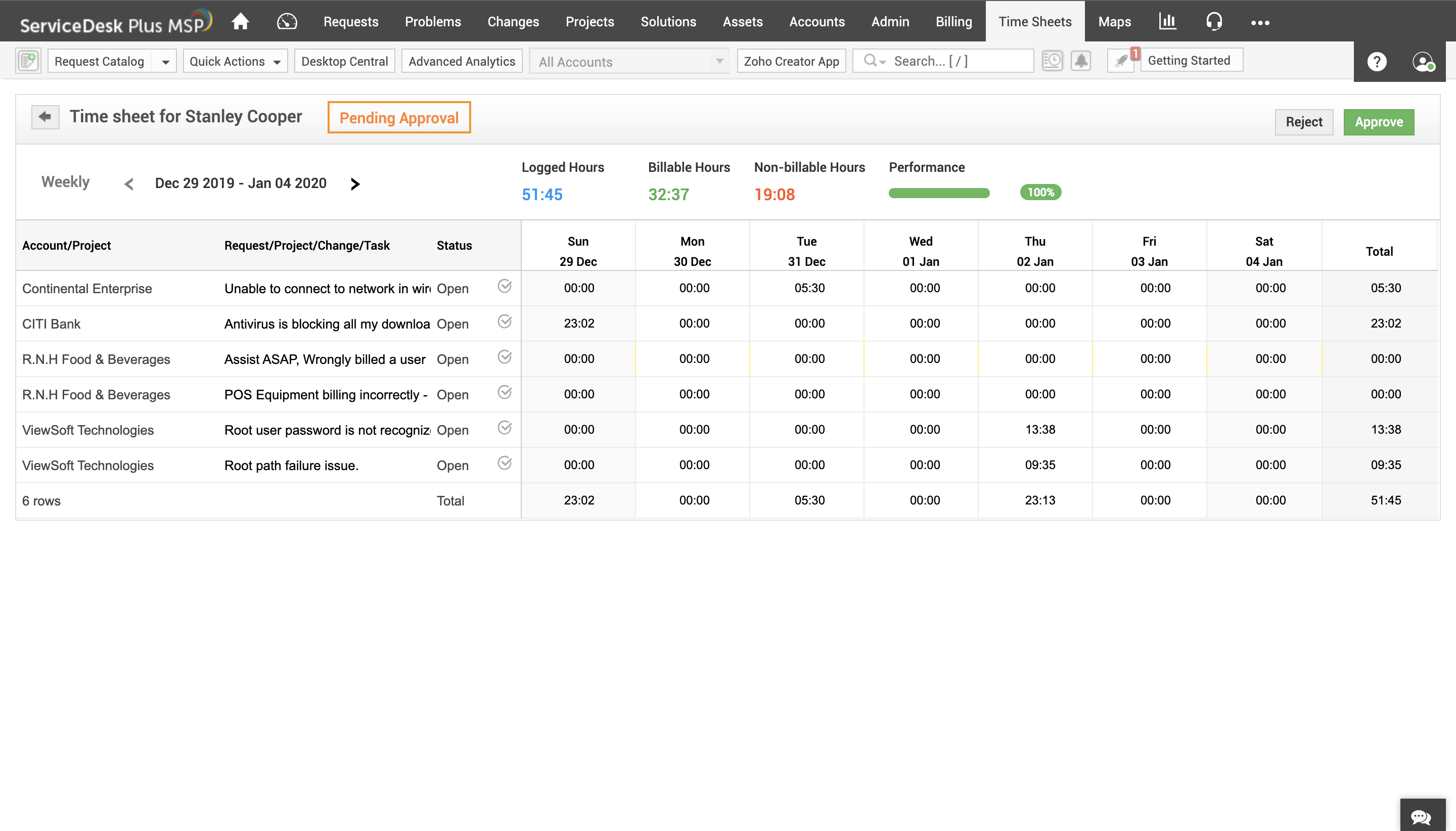The height and width of the screenshot is (831, 1456).
Task: Expand the Request Catalog dropdown
Action: pyautogui.click(x=165, y=61)
